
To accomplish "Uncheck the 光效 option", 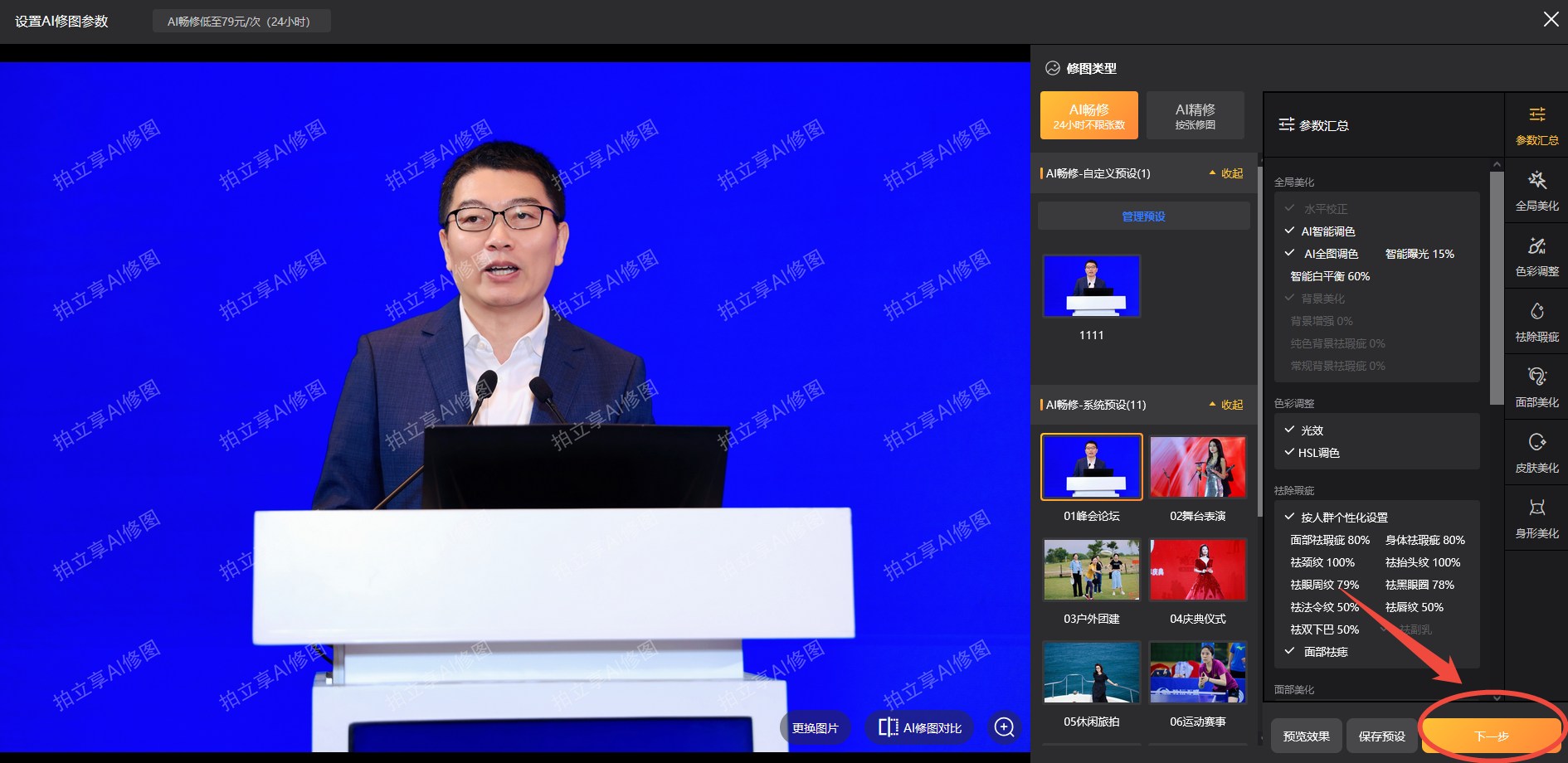I will click(x=1290, y=430).
